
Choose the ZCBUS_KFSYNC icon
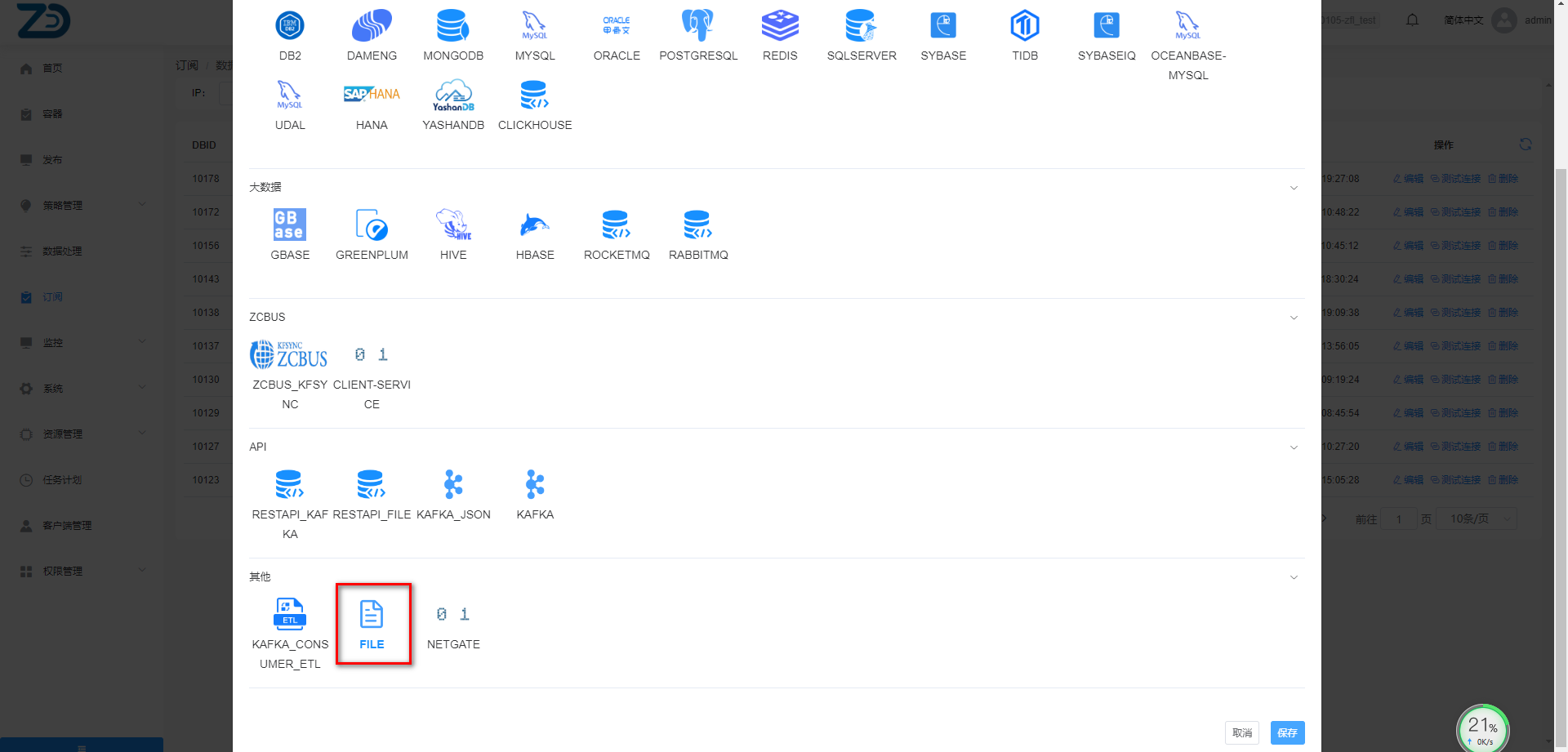click(289, 355)
